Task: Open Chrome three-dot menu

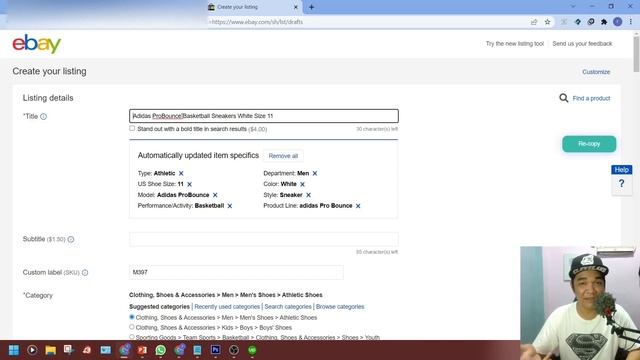Action: 631,22
